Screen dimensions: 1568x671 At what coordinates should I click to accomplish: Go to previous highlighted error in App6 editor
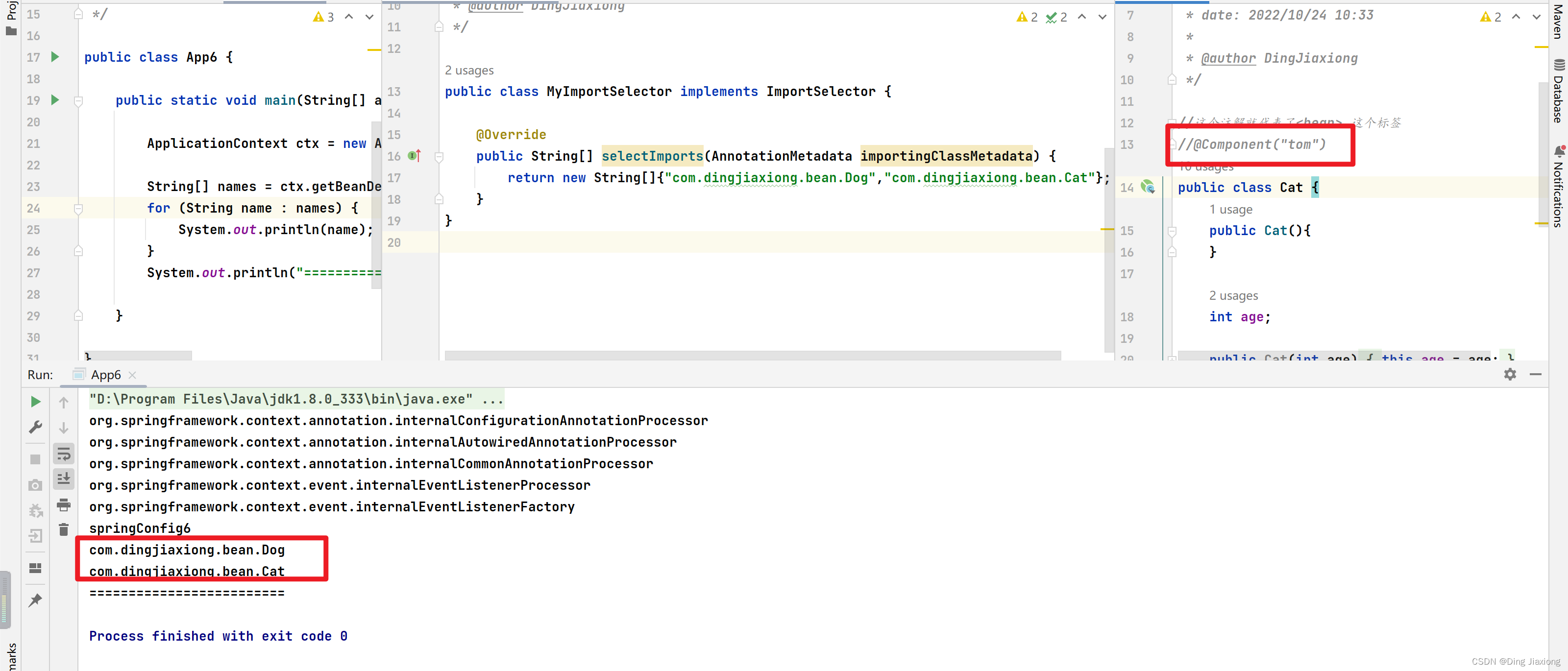(349, 17)
